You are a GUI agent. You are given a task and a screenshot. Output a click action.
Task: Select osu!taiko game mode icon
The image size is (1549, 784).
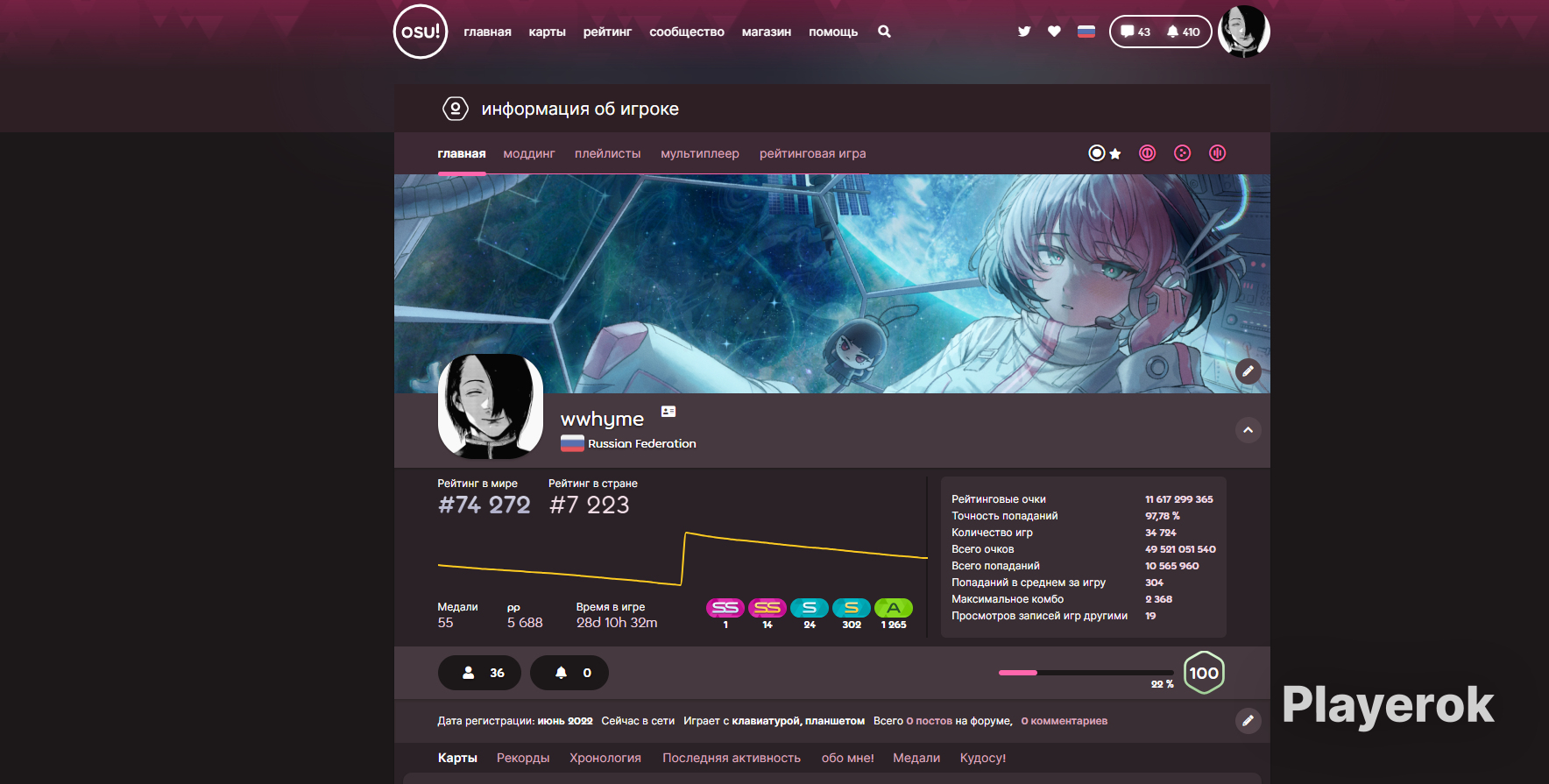(1148, 153)
